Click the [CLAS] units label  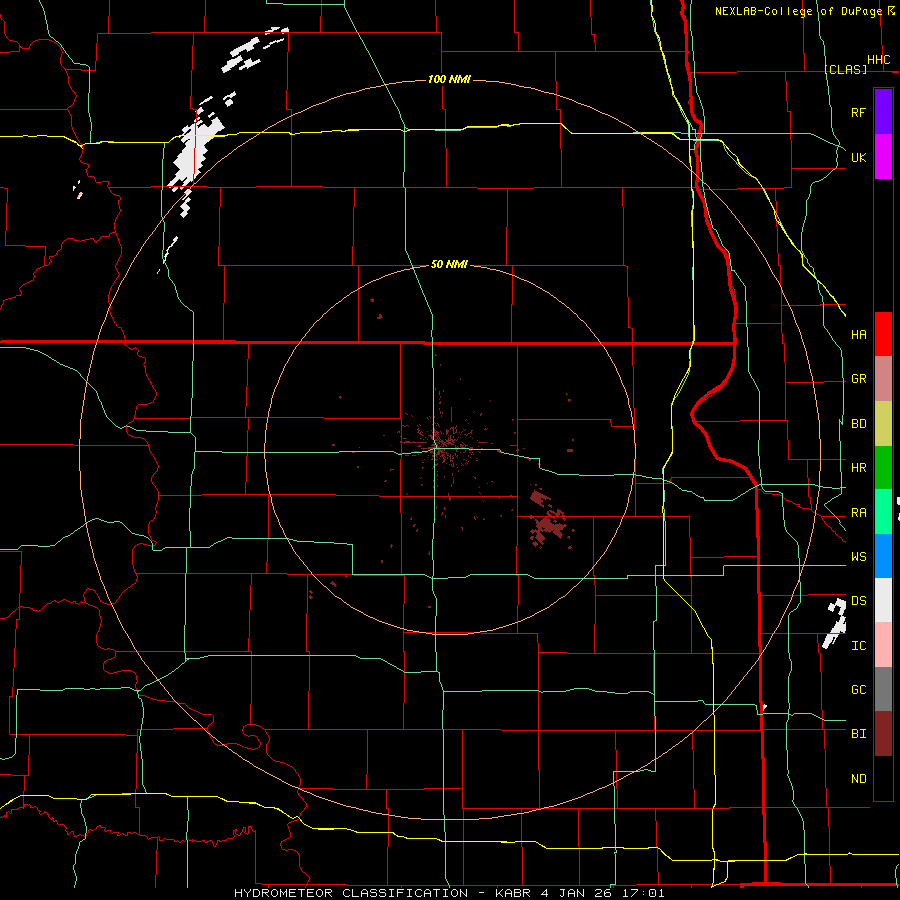tap(845, 69)
